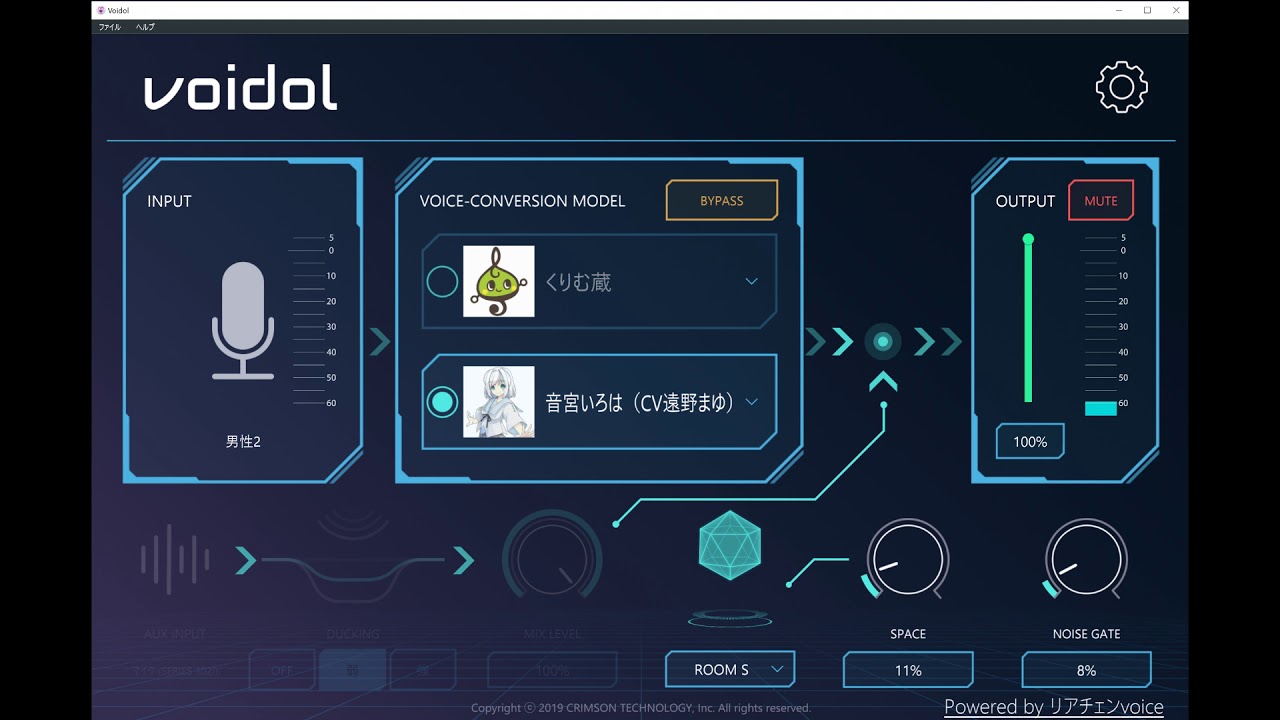The height and width of the screenshot is (720, 1280).
Task: Click the 男性2 input voice type label
Action: [x=243, y=441]
